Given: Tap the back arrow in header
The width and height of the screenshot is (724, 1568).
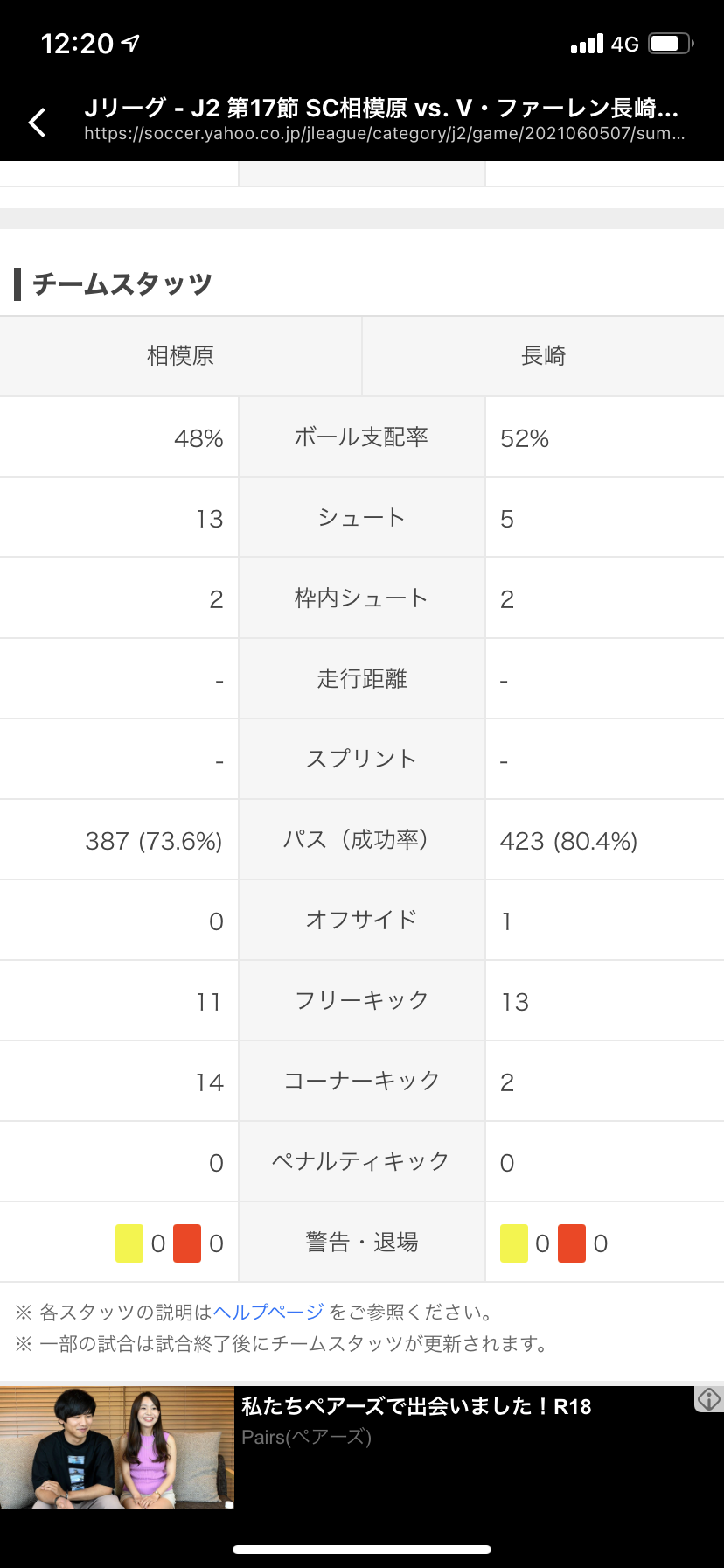Looking at the screenshot, I should (37, 122).
